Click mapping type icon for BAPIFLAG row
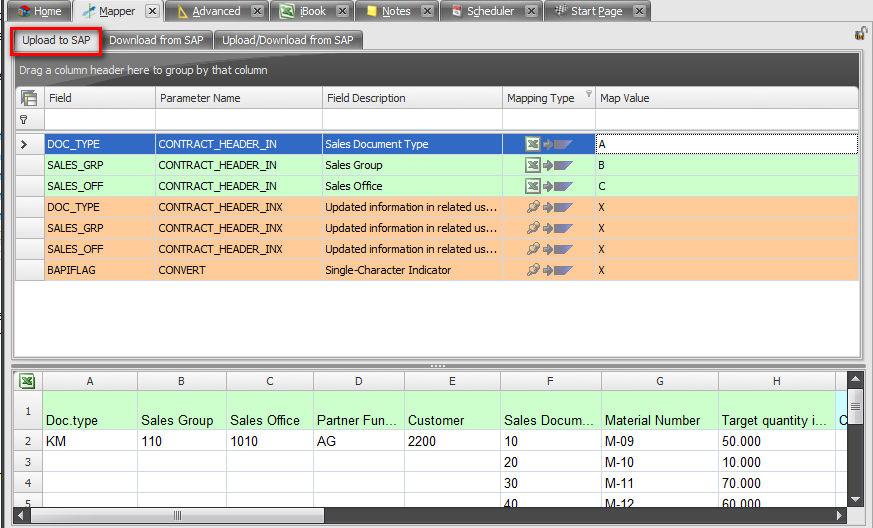Image resolution: width=873 pixels, height=528 pixels. click(549, 270)
